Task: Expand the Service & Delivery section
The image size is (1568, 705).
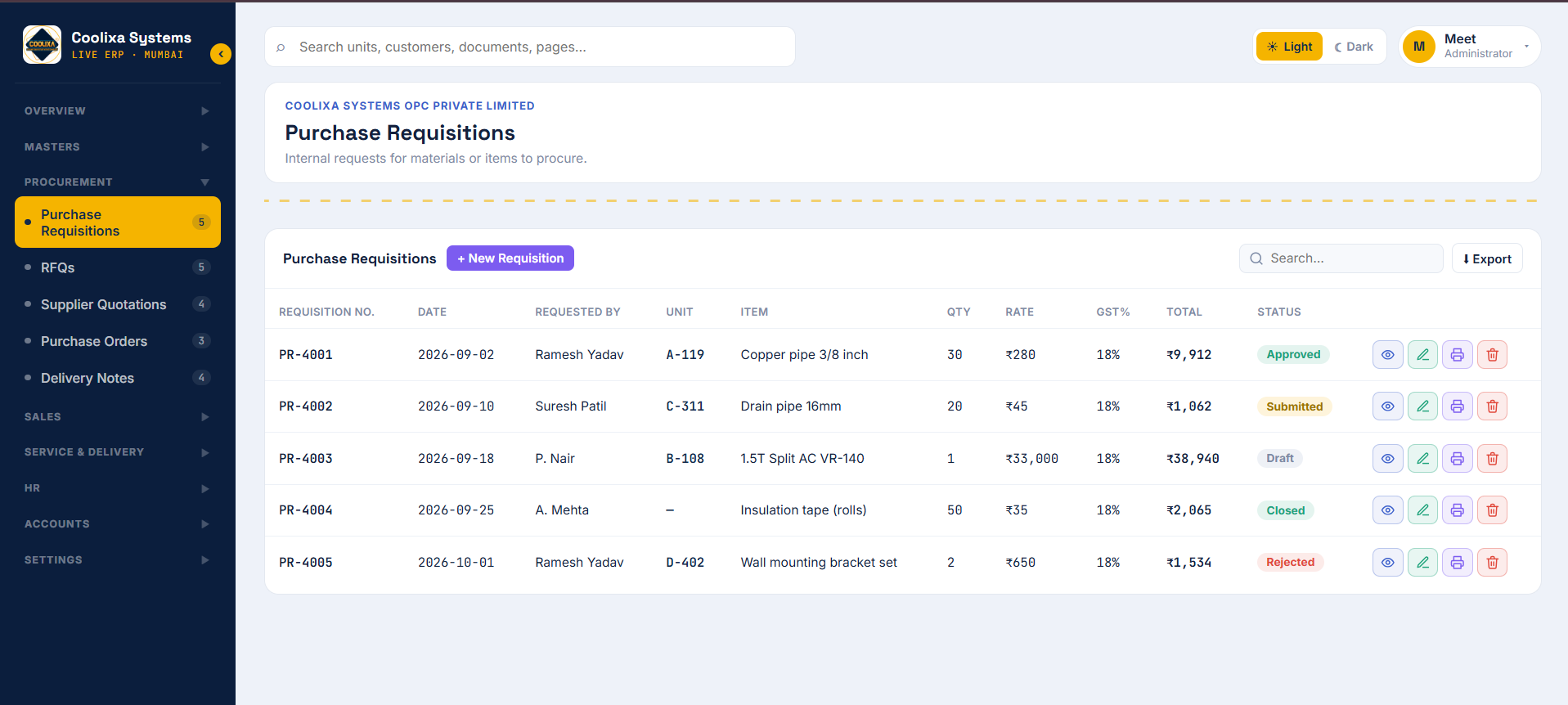Action: click(x=118, y=452)
